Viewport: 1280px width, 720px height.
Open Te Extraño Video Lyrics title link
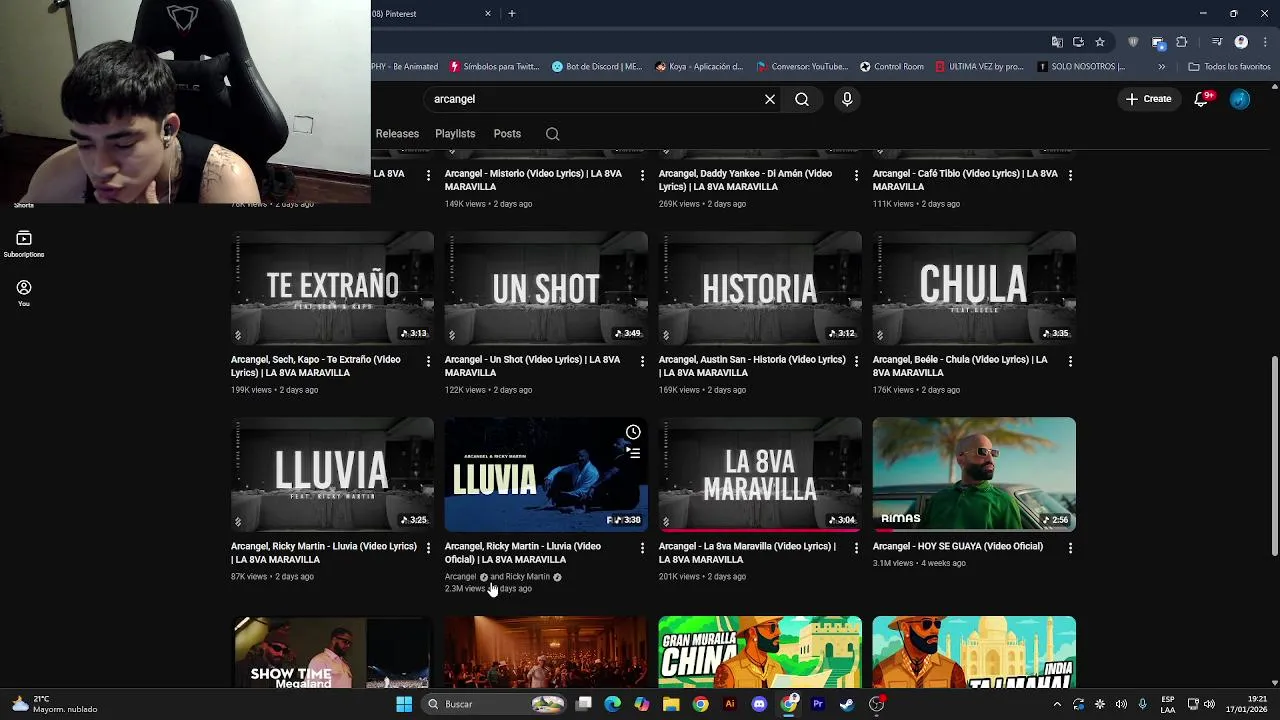click(x=316, y=366)
